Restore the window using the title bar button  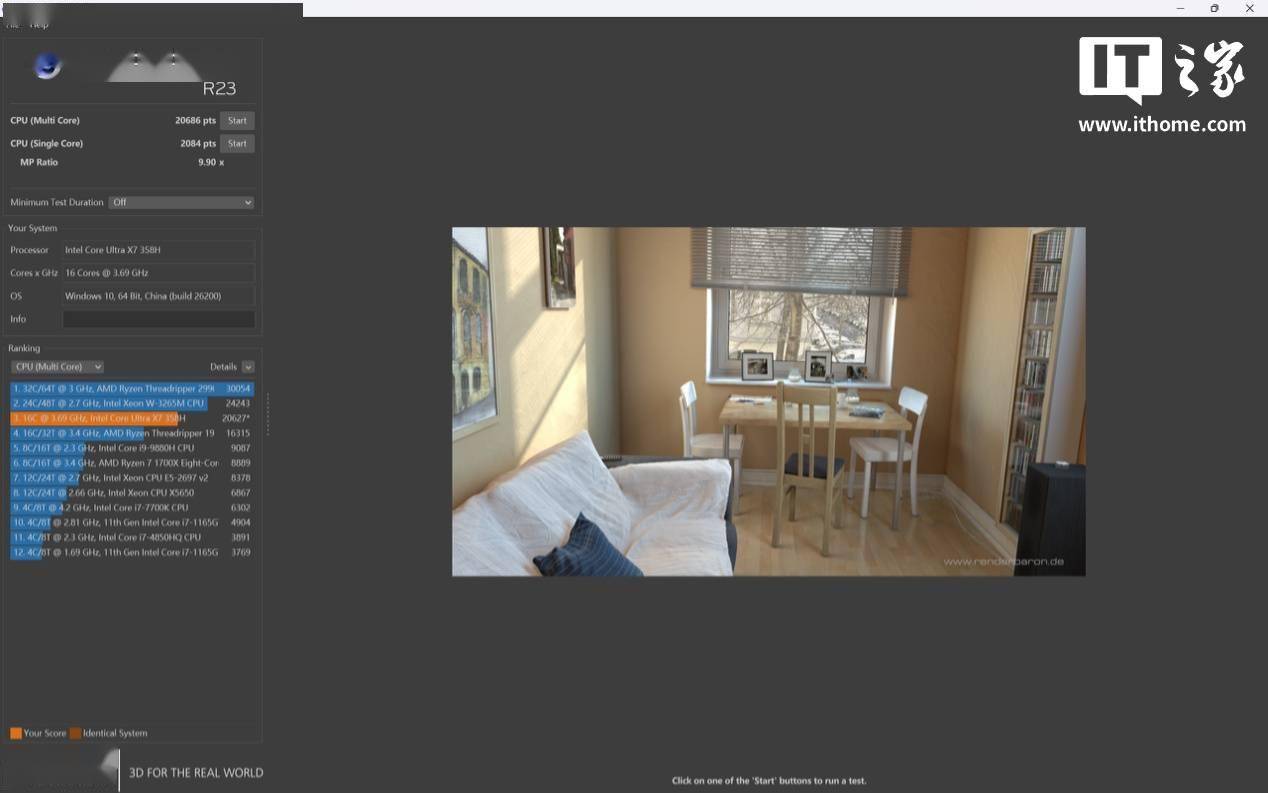point(1214,8)
